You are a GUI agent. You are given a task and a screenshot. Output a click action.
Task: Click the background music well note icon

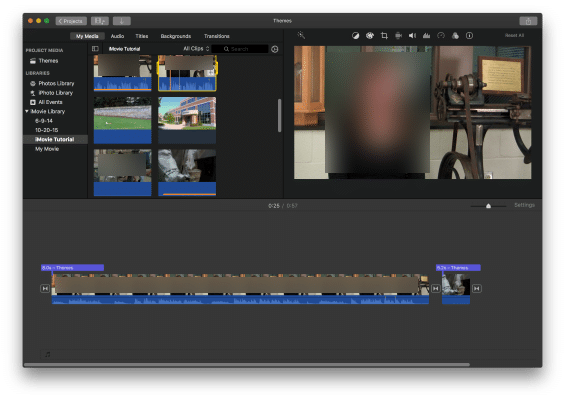click(48, 354)
